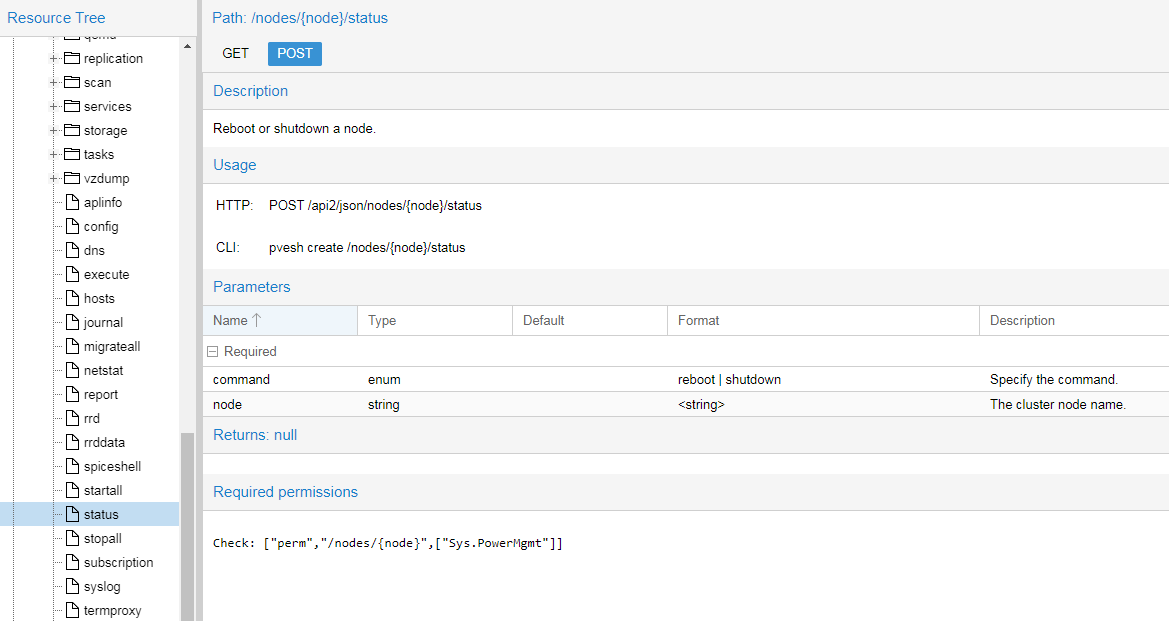1169x621 pixels.
Task: Sort parameters by Name column
Action: click(x=280, y=321)
